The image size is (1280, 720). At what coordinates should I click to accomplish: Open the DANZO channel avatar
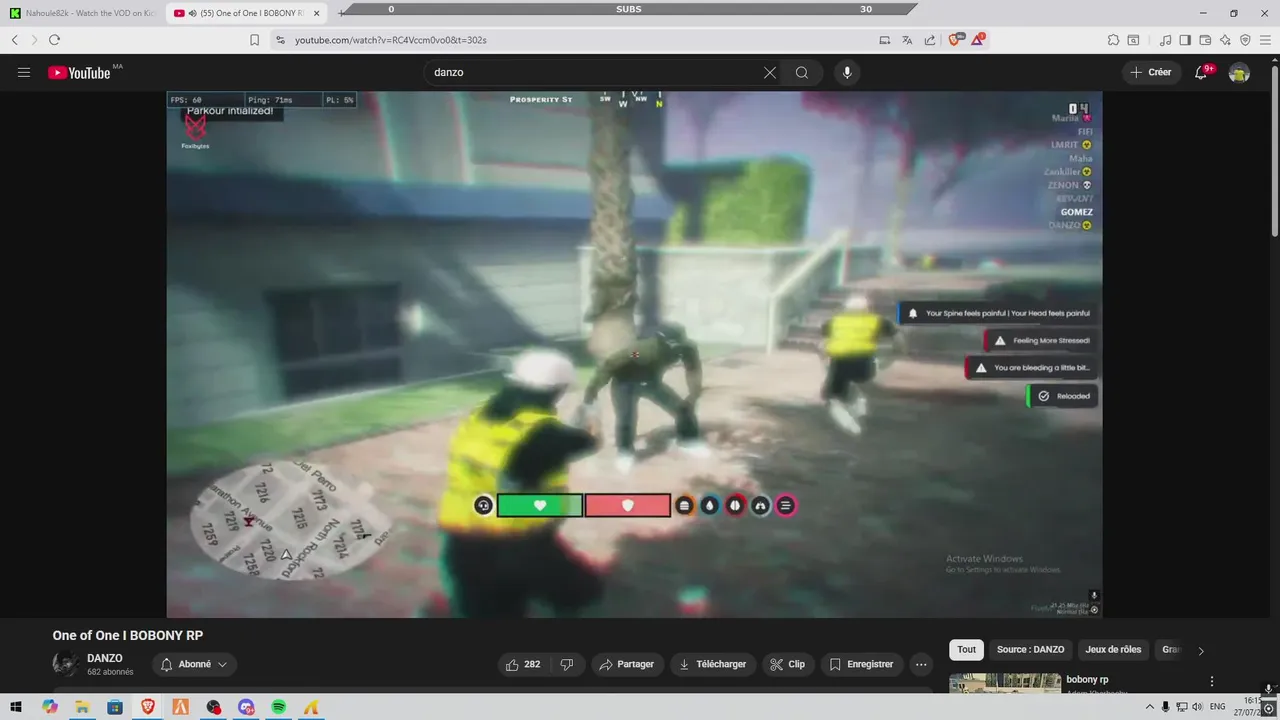[x=66, y=664]
